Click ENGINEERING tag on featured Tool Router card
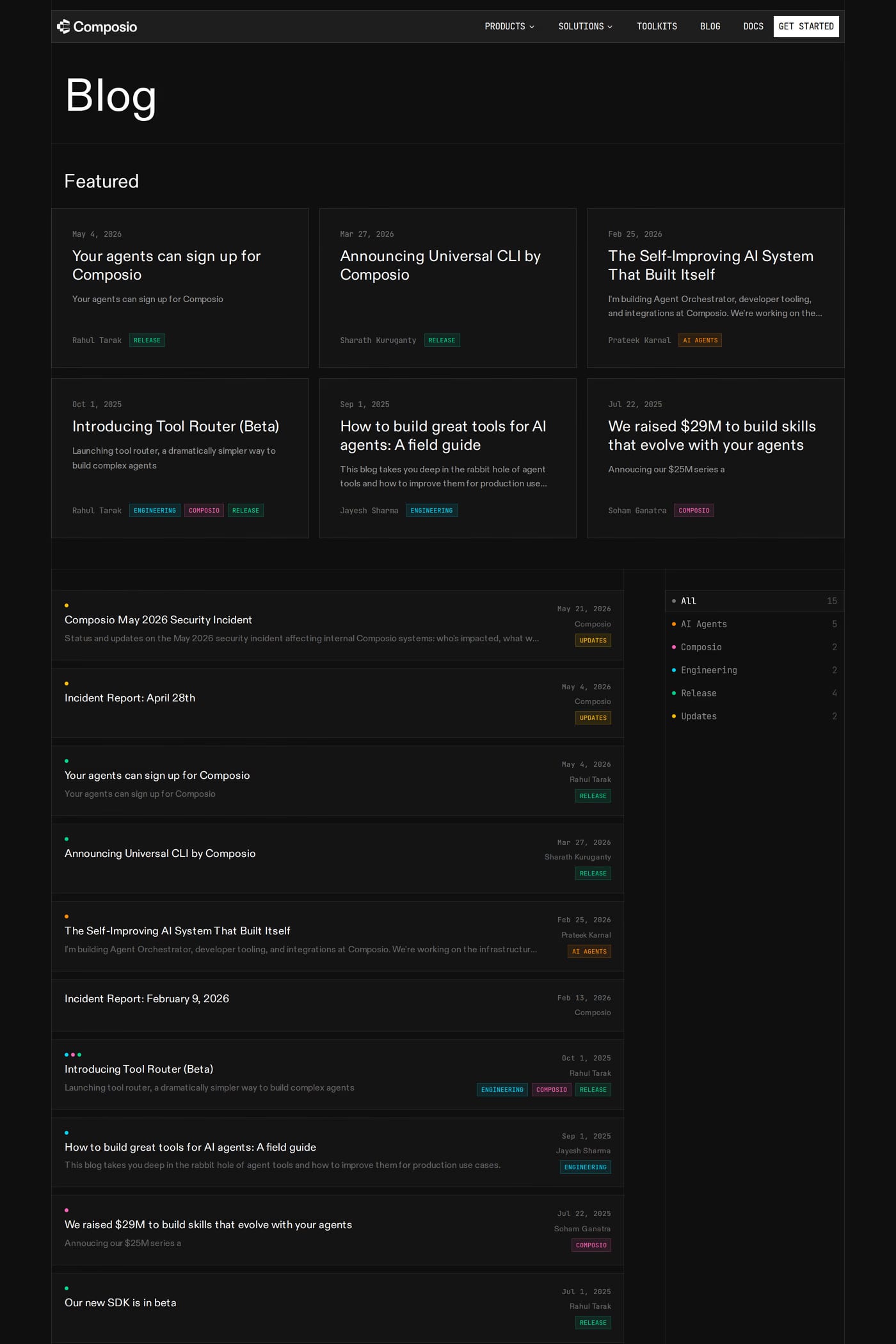The image size is (896, 1344). click(x=155, y=511)
